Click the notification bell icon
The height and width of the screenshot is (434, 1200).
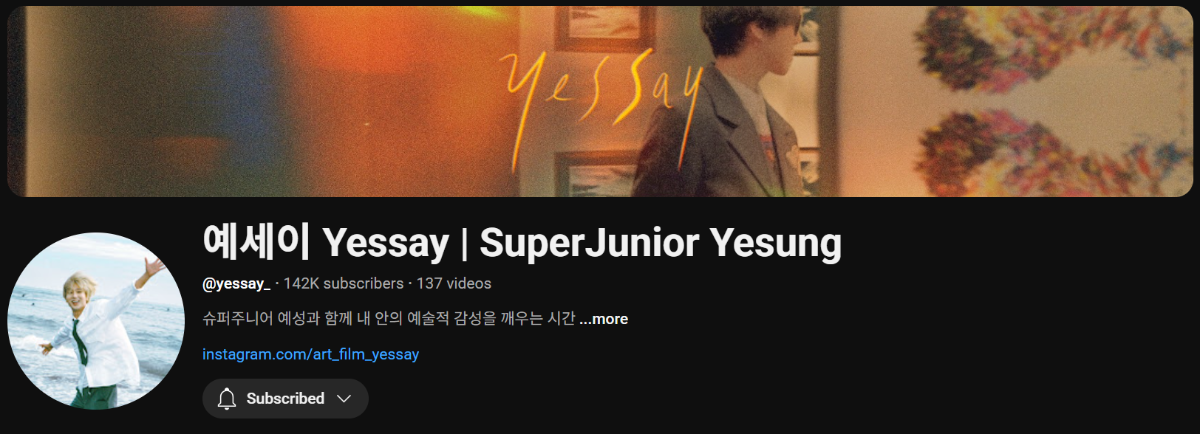tap(227, 399)
